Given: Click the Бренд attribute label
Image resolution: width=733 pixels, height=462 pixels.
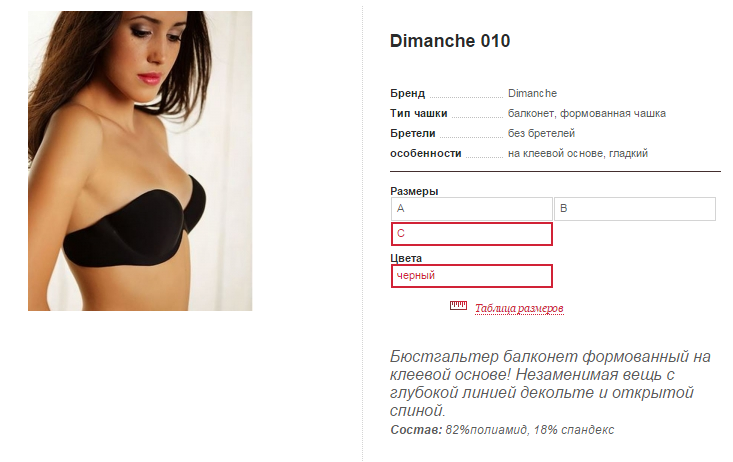Looking at the screenshot, I should (x=408, y=94).
